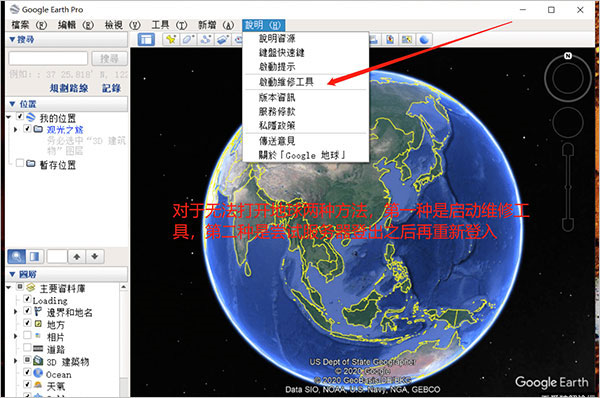Move item up with the up arrow
600x398 pixels.
77,256
